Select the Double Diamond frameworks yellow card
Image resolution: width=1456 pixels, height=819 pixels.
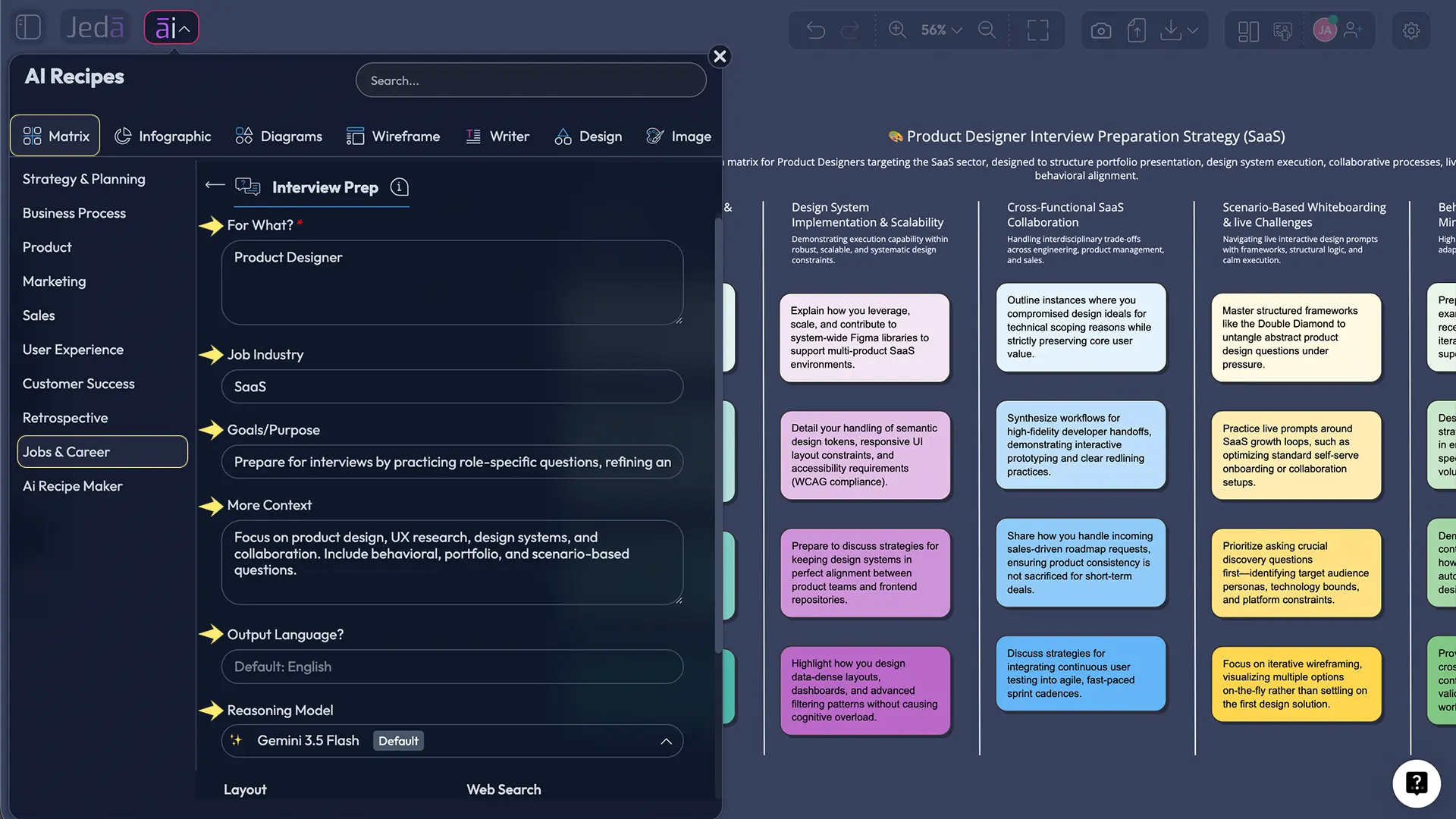pos(1296,337)
